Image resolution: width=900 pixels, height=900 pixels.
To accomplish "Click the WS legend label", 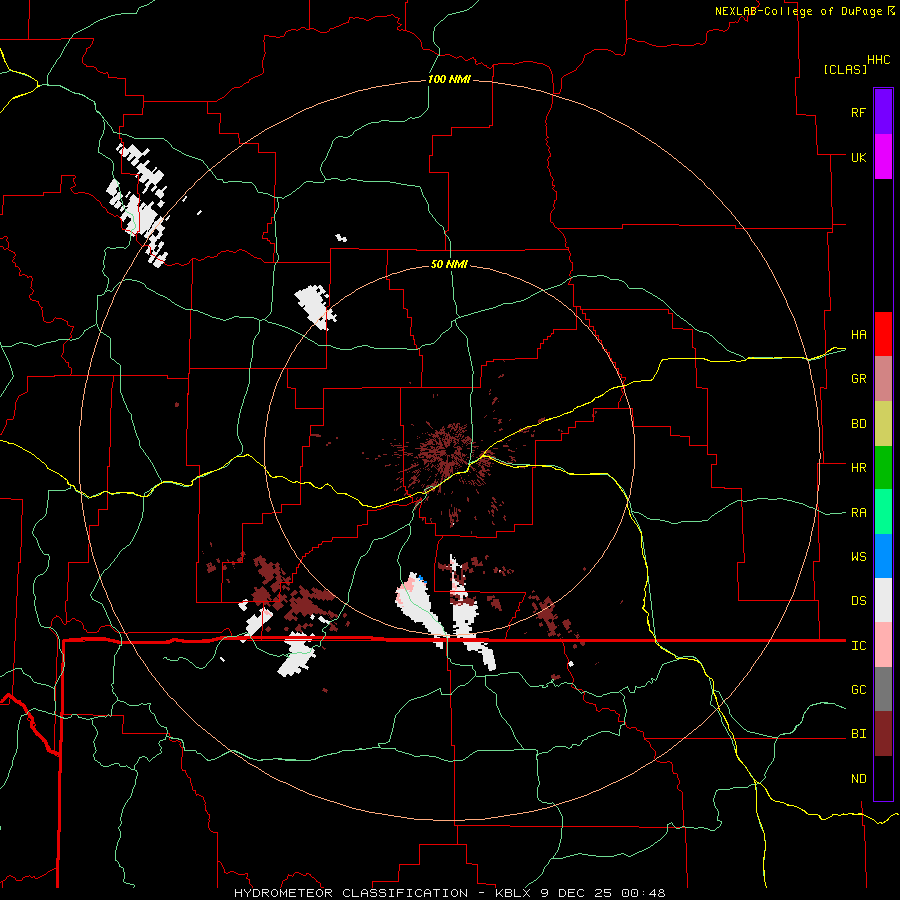I will click(x=858, y=557).
